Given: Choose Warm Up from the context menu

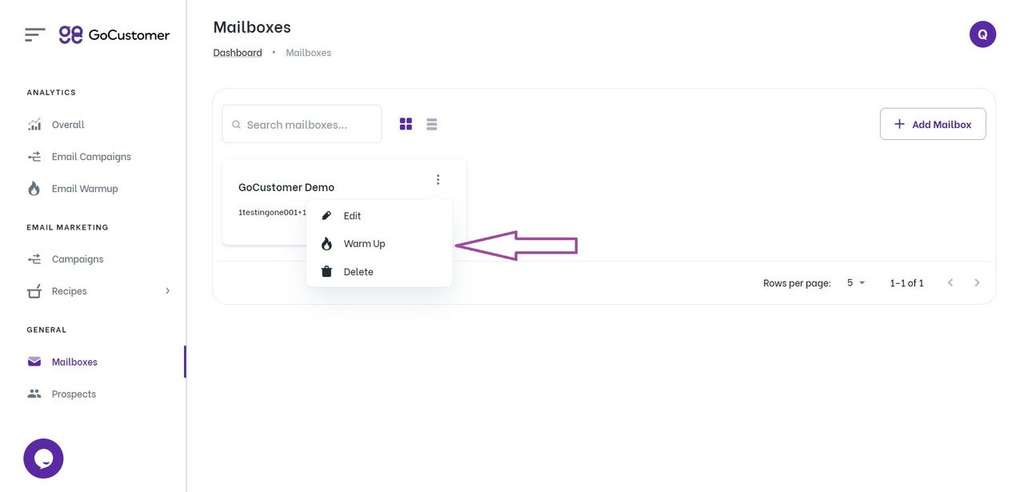Looking at the screenshot, I should pyautogui.click(x=379, y=244).
